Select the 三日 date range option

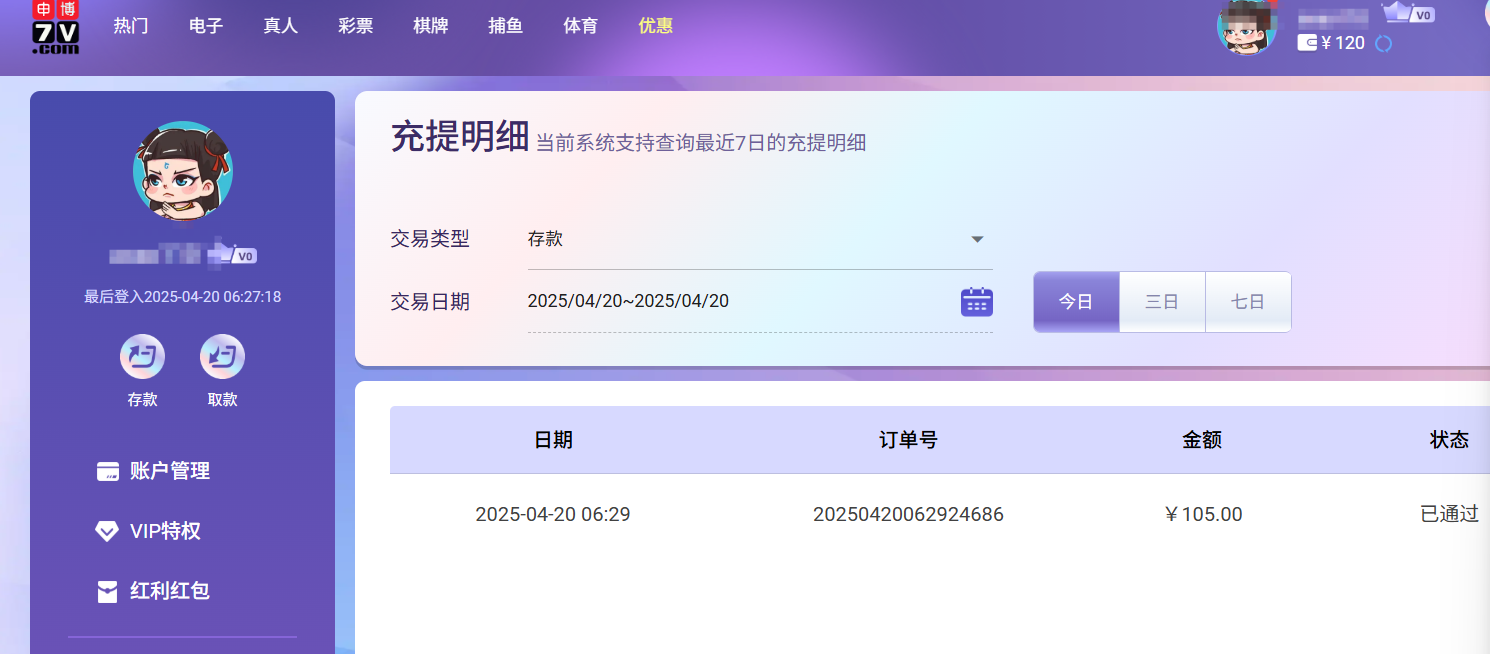coord(1162,302)
